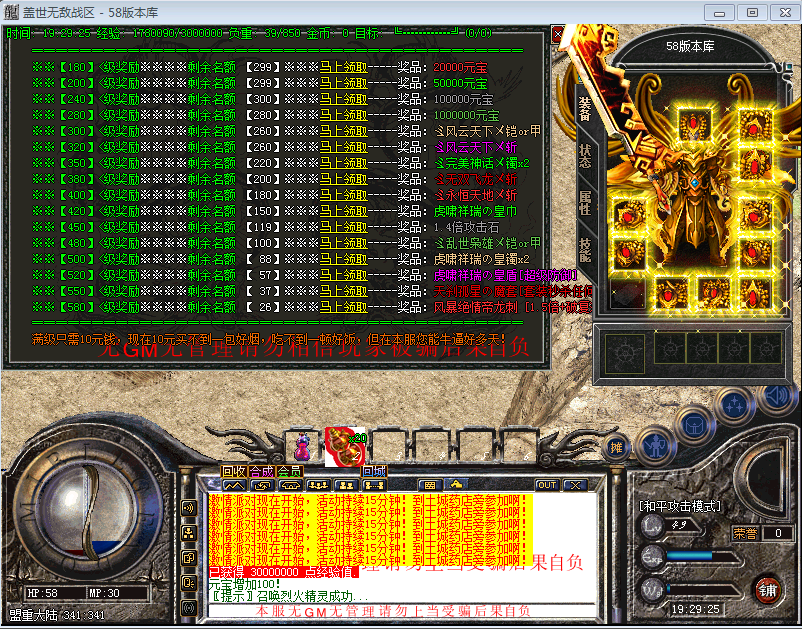Click 马上领取 on the 550级 row
Screen dimensions: 802x629
pos(344,291)
